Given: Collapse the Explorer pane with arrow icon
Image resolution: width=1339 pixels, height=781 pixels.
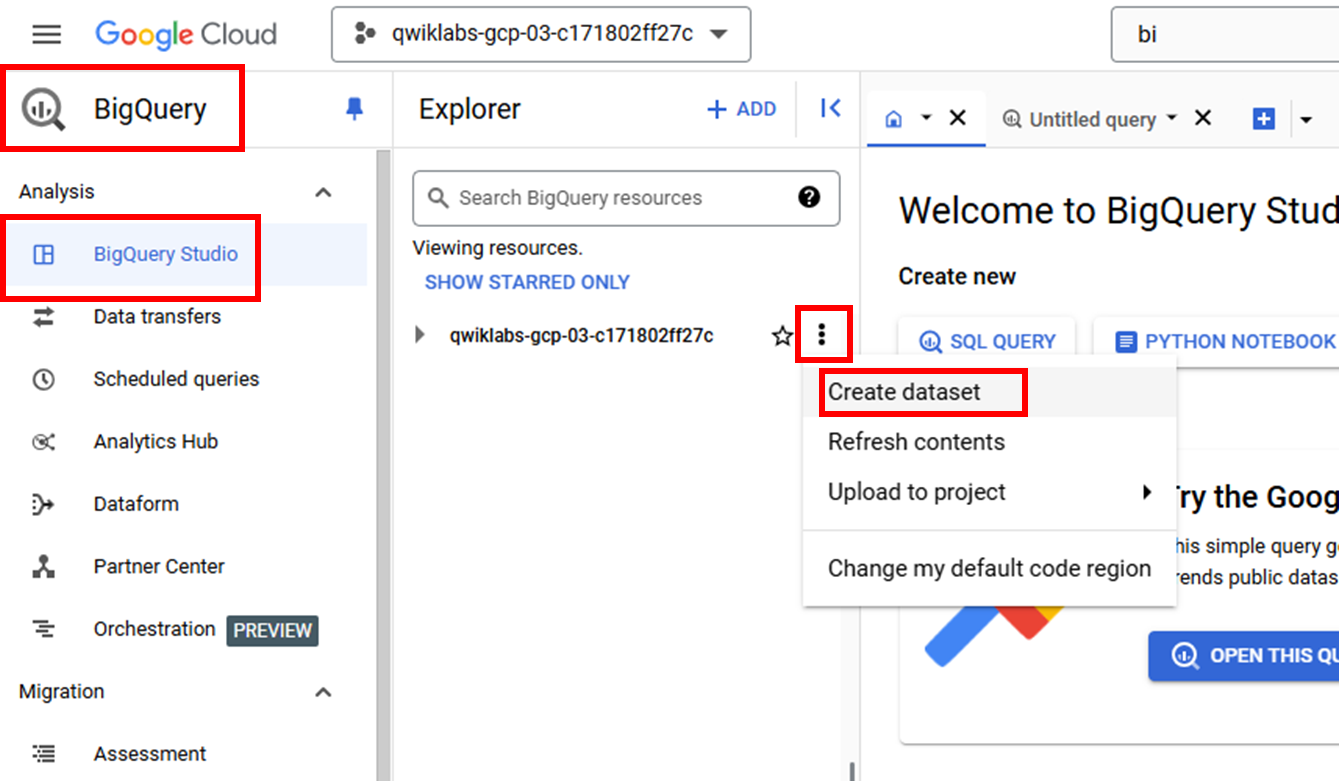Looking at the screenshot, I should 830,109.
